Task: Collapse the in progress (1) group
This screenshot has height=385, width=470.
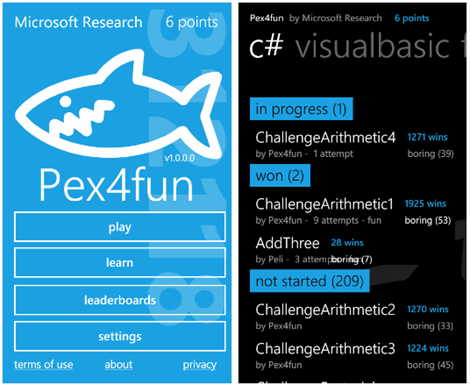Action: [301, 109]
